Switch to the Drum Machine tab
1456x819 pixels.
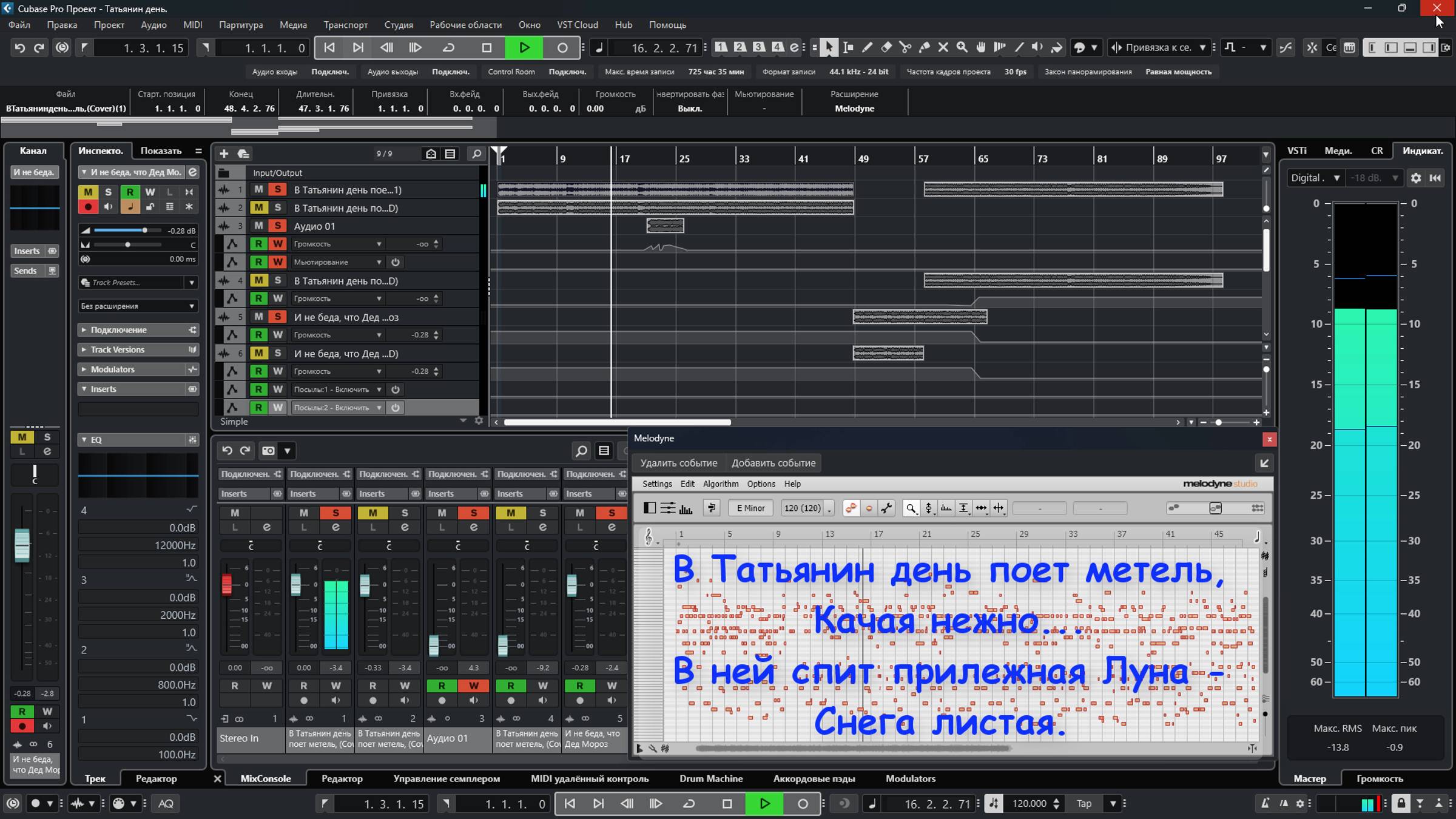[710, 778]
